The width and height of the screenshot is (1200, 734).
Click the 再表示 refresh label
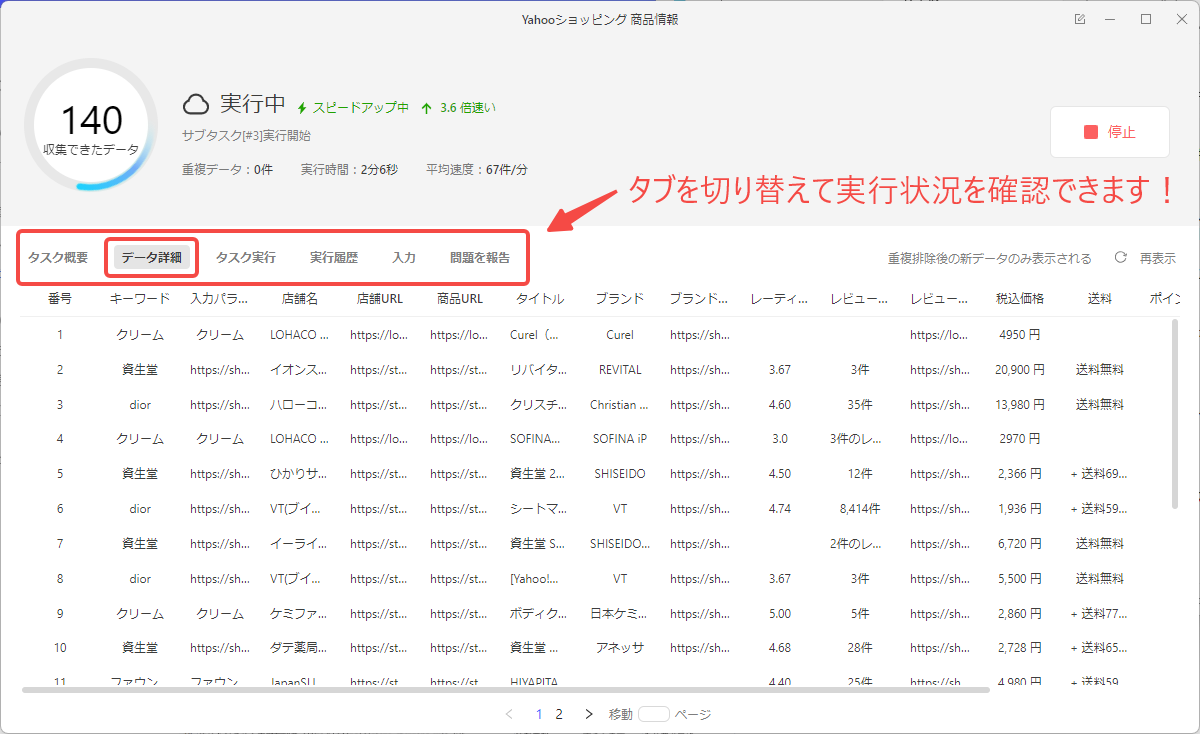tap(1158, 258)
